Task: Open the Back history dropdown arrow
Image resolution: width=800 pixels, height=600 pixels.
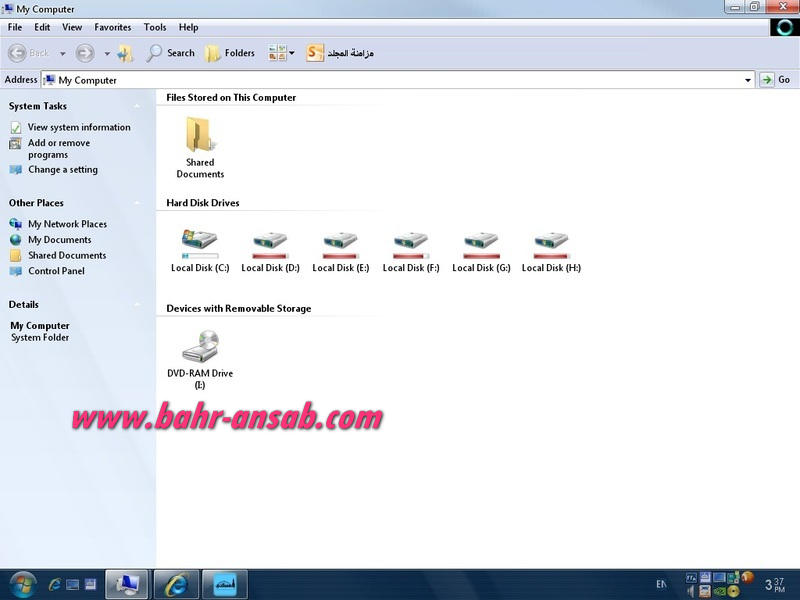Action: (62, 53)
